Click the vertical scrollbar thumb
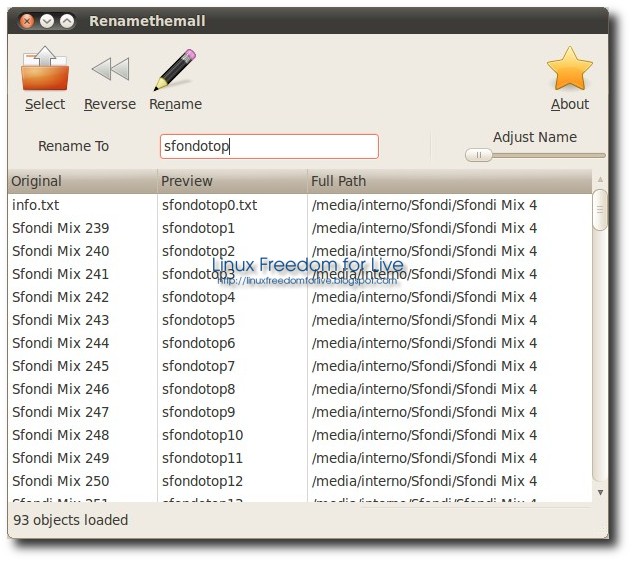Image resolution: width=632 pixels, height=562 pixels. (600, 210)
